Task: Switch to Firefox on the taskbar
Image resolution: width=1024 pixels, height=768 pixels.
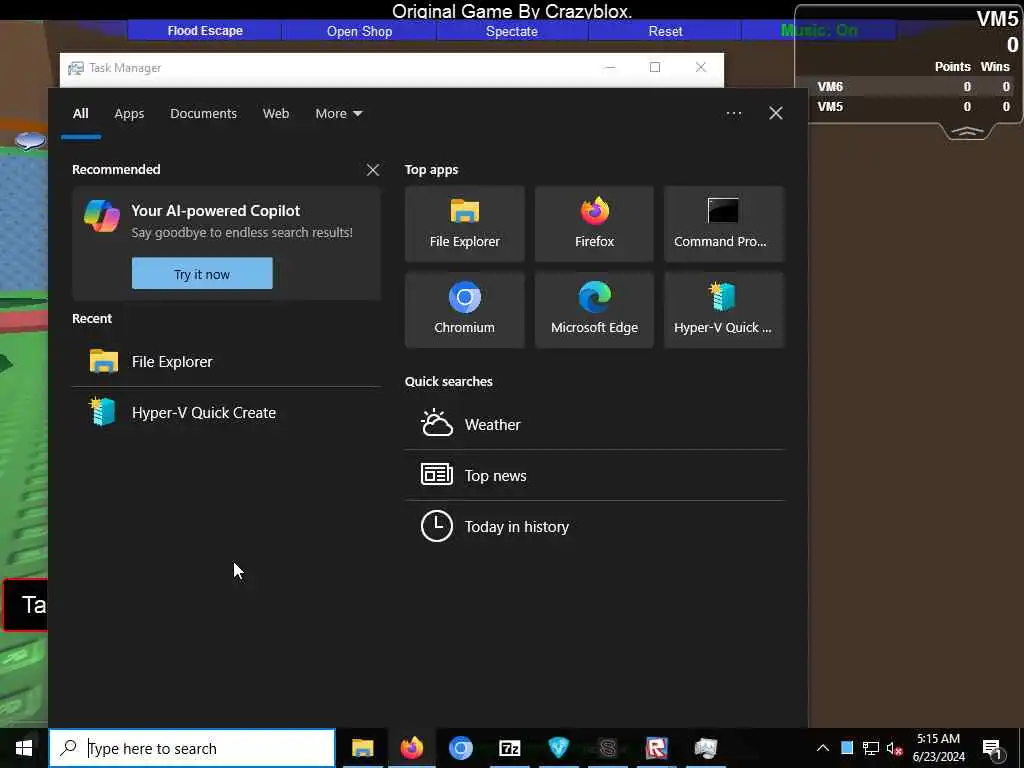Action: click(x=411, y=748)
